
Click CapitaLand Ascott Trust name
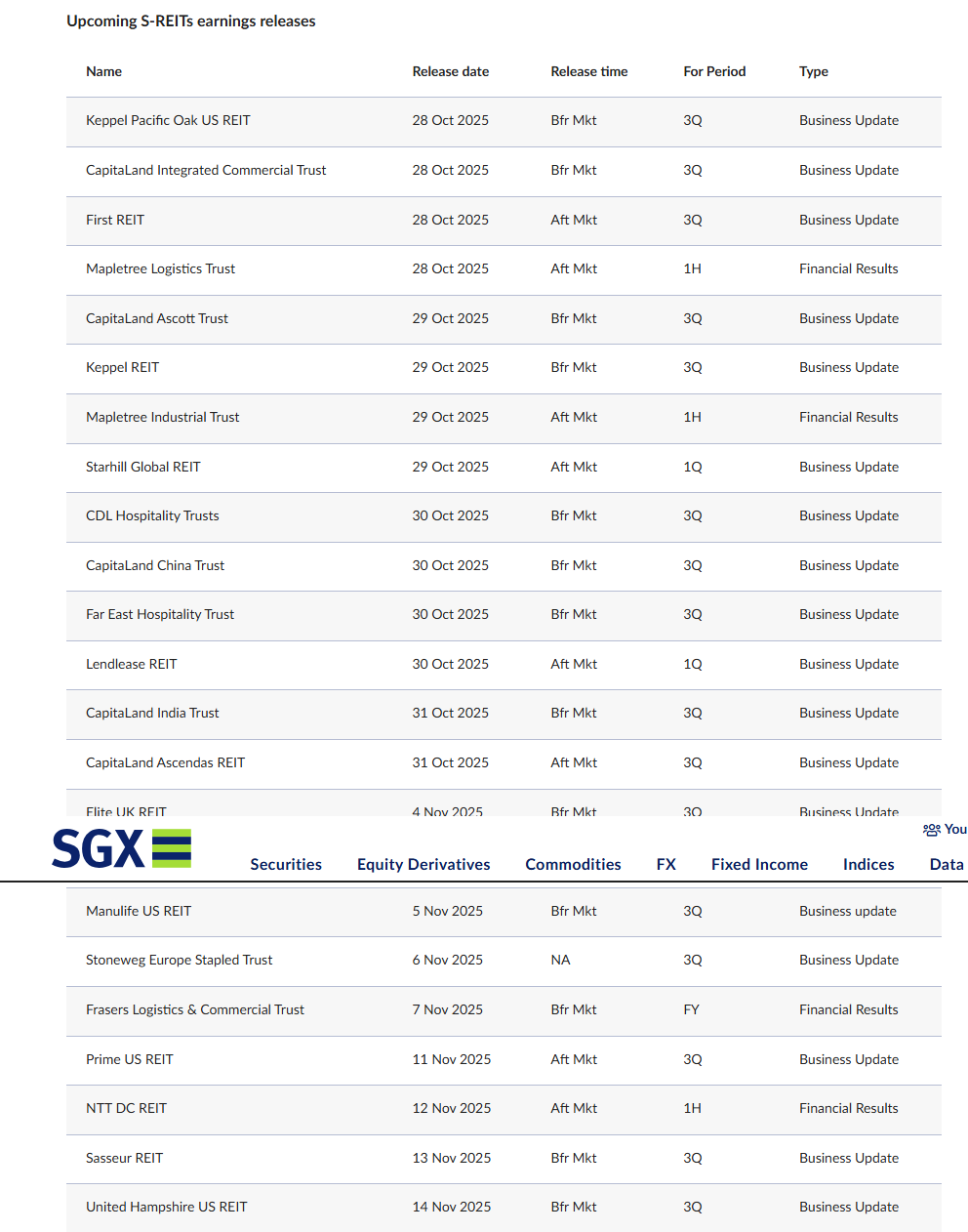157,318
